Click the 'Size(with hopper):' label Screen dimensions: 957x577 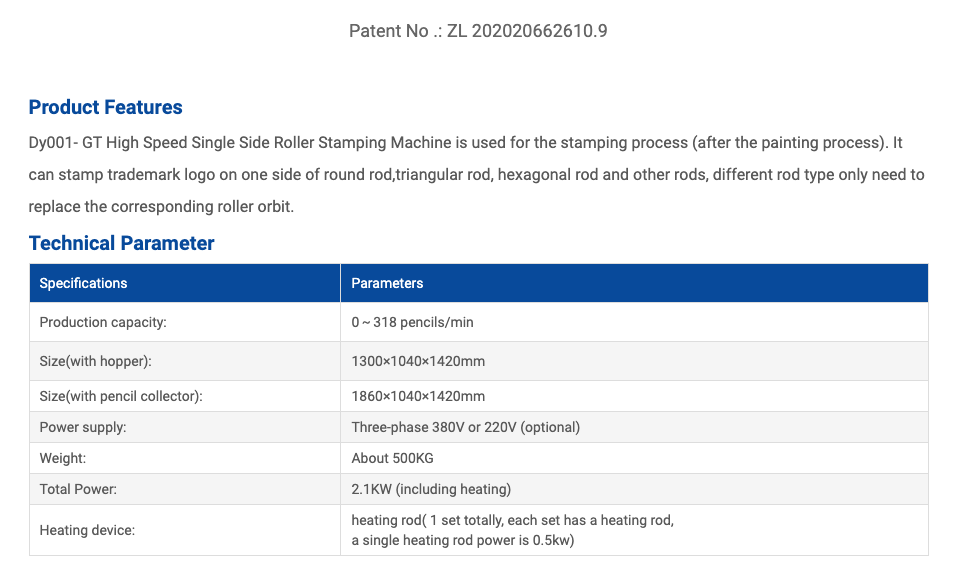[95, 361]
